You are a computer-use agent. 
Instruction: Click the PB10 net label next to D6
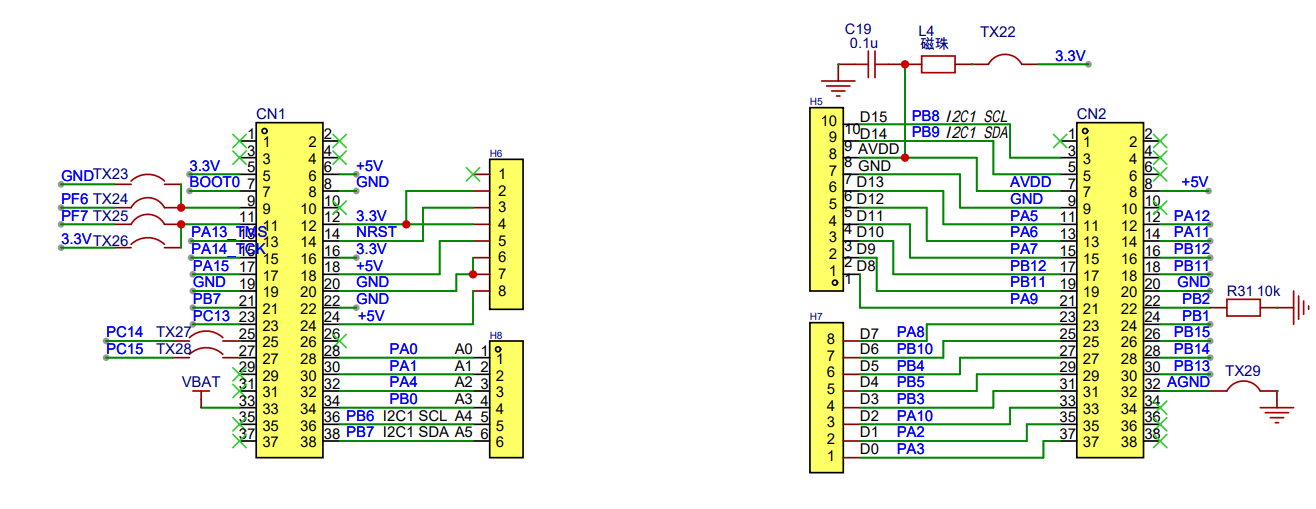(x=915, y=349)
